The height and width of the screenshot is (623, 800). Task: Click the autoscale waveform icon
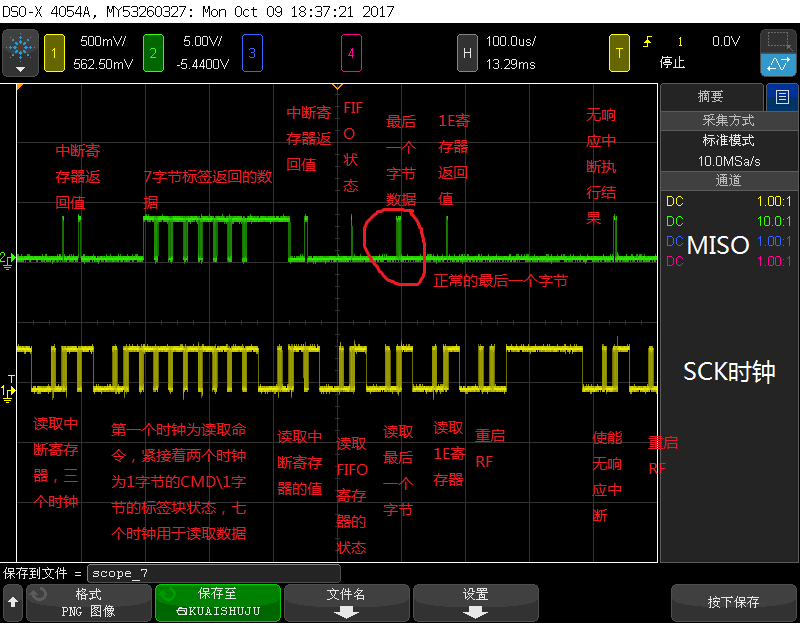778,65
